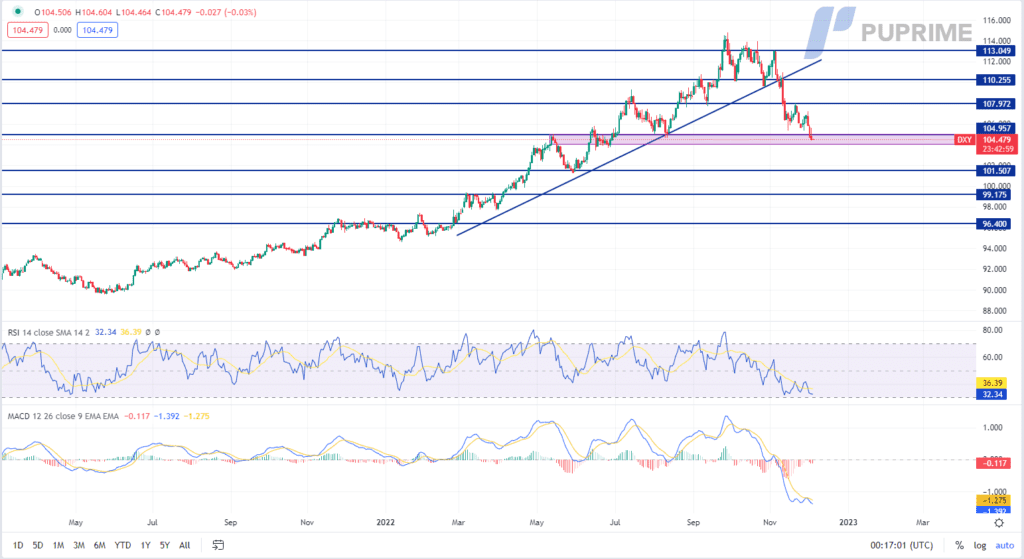
Task: Click the 107.972 price level label
Action: 996,104
